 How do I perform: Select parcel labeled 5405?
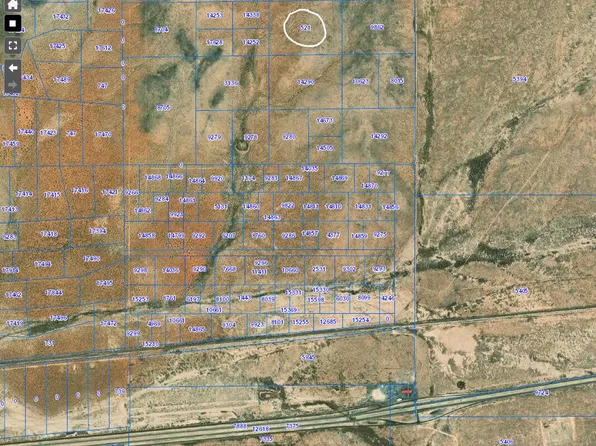pos(521,291)
